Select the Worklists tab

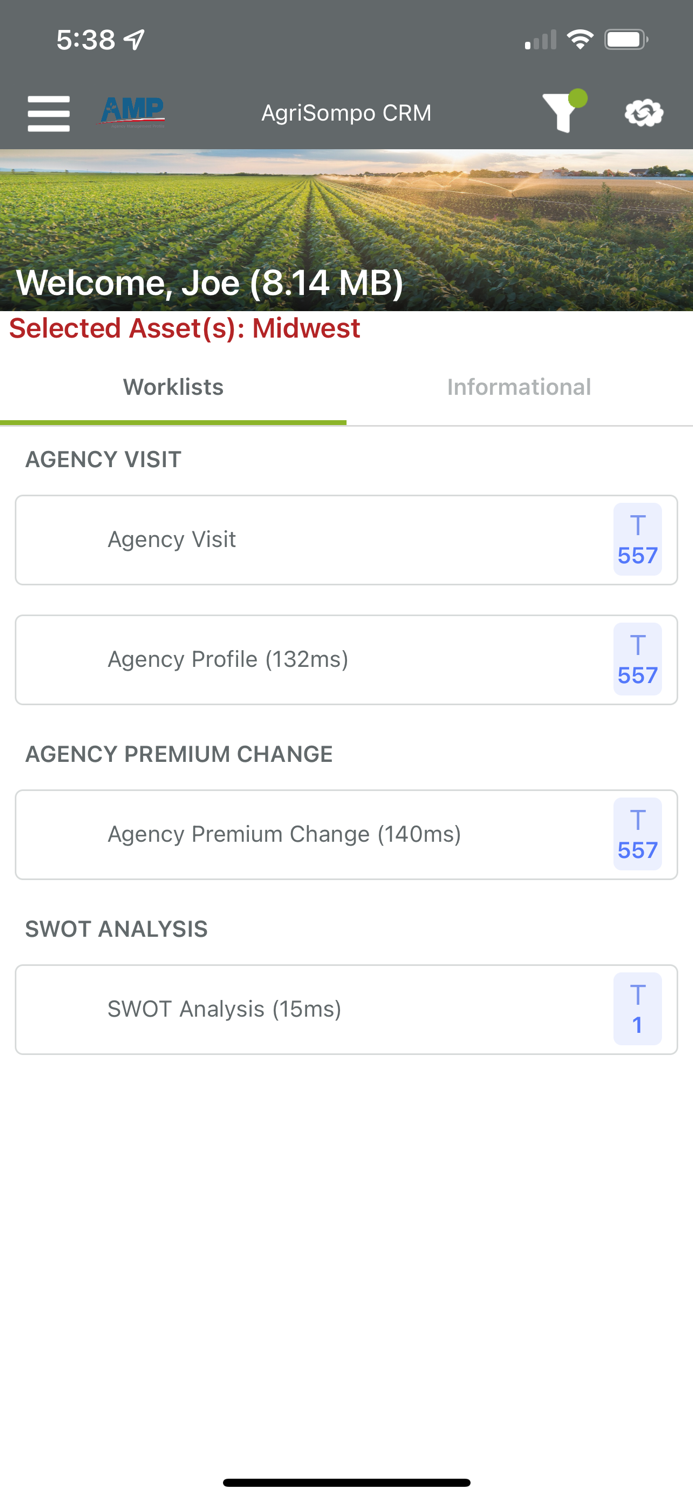[x=173, y=387]
